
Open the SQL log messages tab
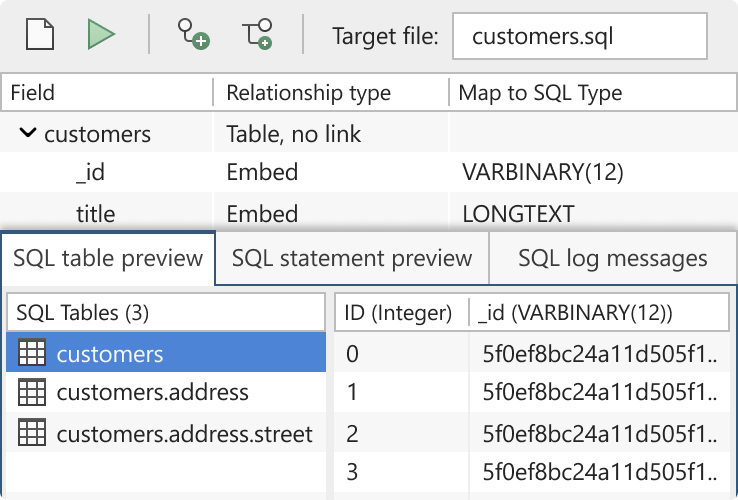coord(613,258)
